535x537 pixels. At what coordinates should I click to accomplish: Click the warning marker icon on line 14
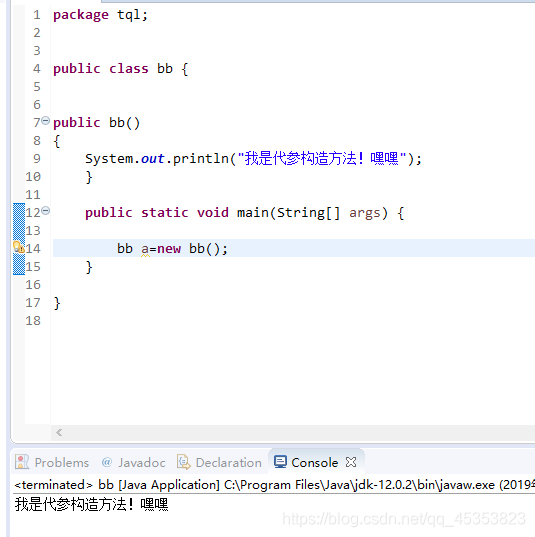pyautogui.click(x=18, y=247)
